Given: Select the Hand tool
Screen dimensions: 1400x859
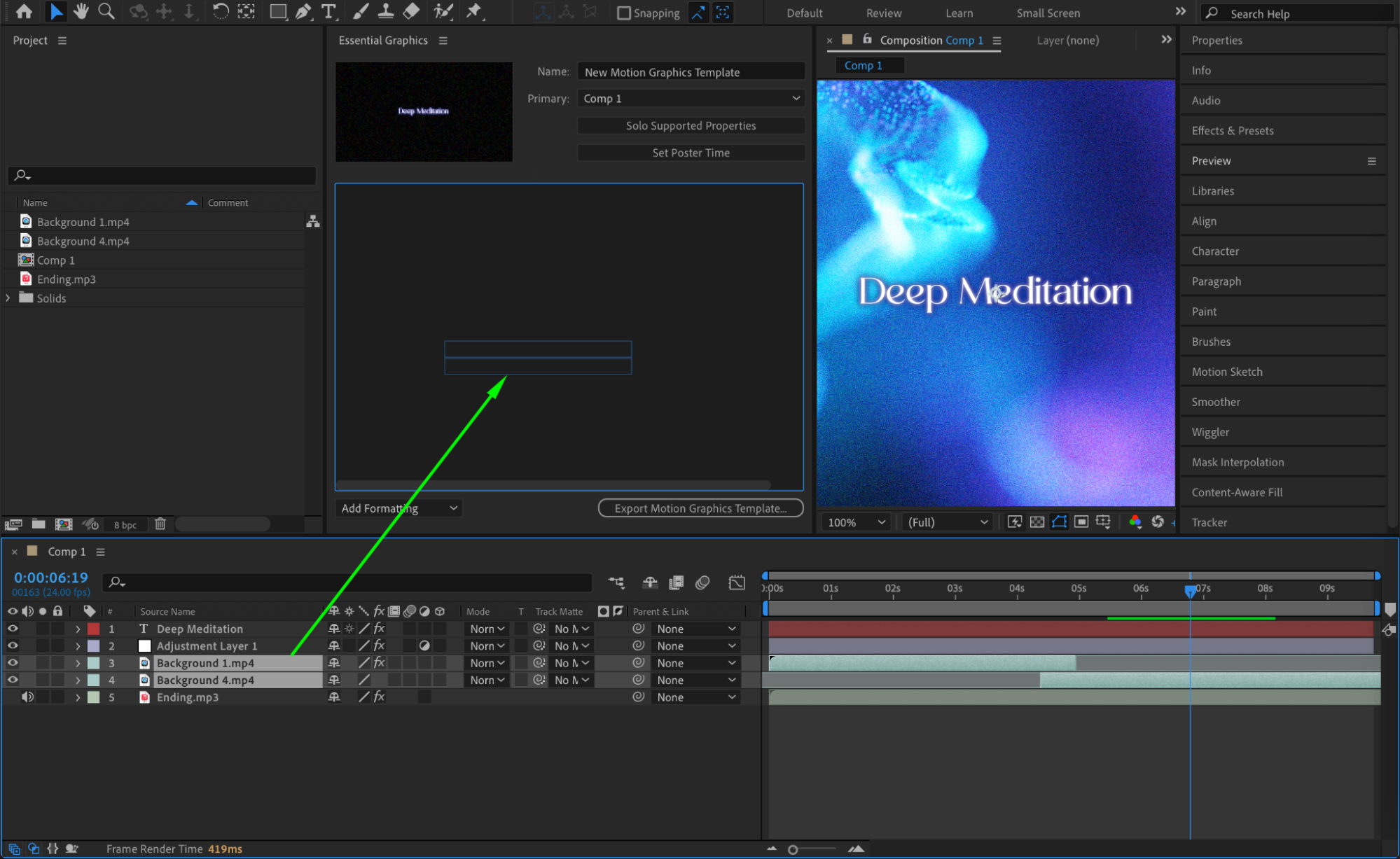Looking at the screenshot, I should [x=81, y=11].
